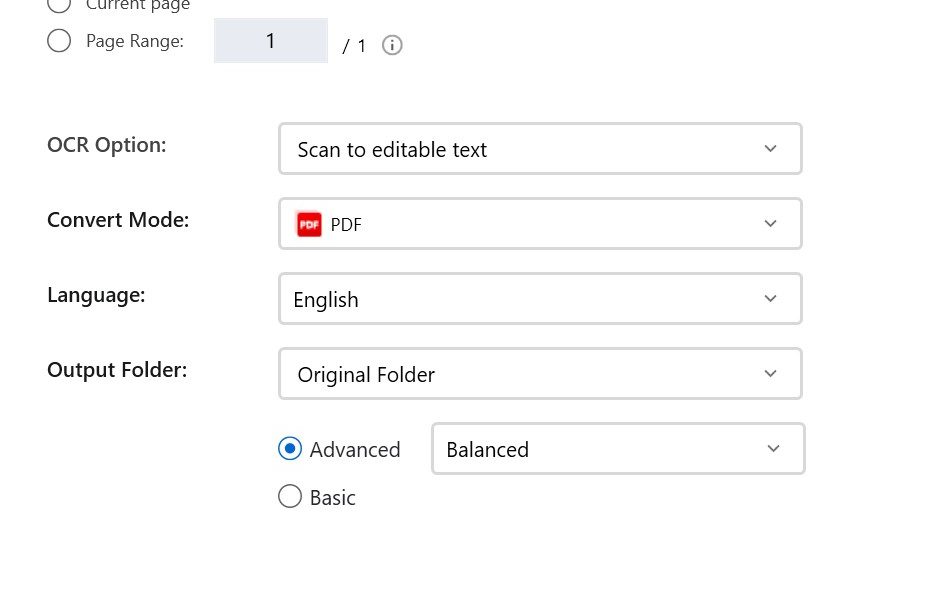The image size is (939, 600).
Task: Expand the OCR Option chevron arrow
Action: 770,149
